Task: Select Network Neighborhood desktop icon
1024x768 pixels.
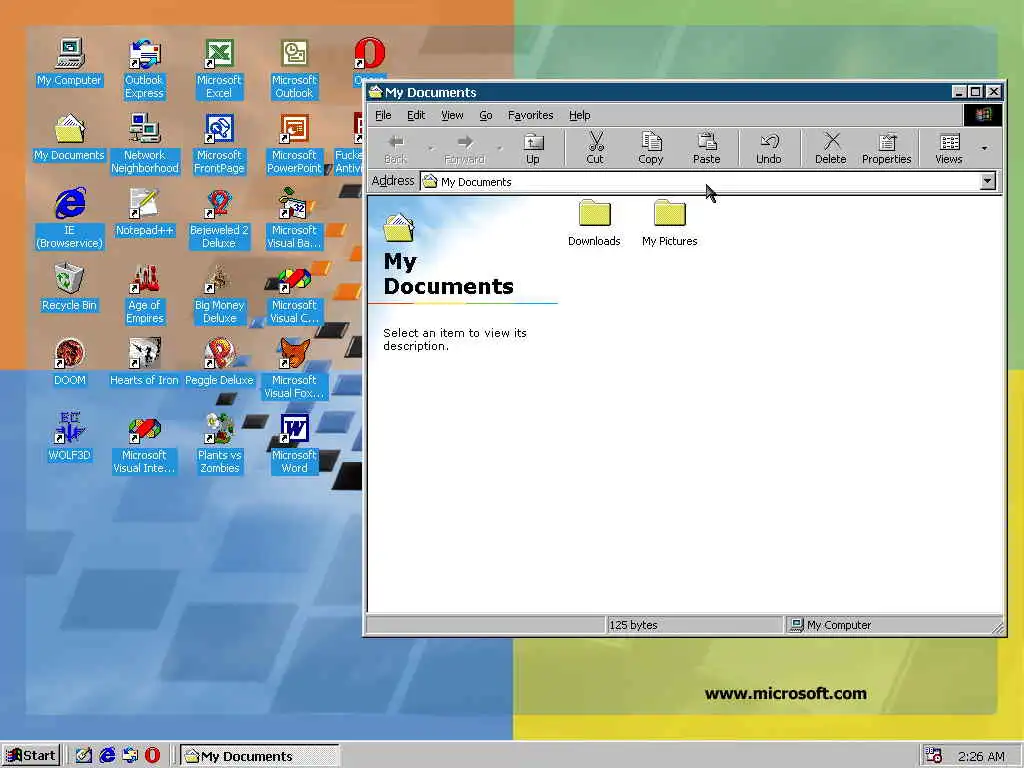Action: 144,144
